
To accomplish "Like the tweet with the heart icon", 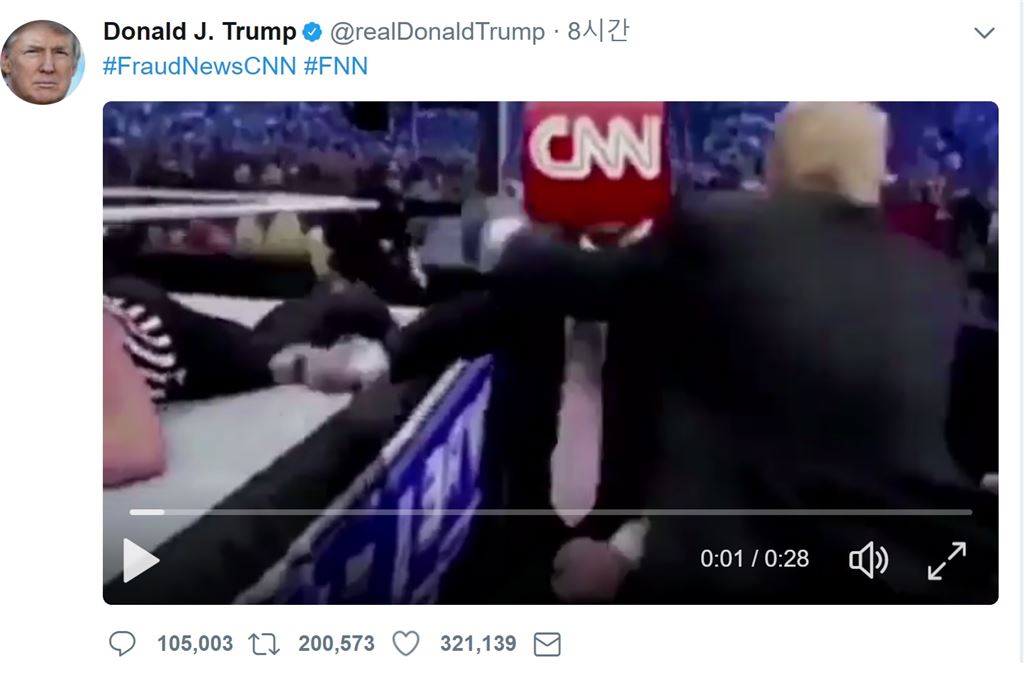I will (406, 643).
